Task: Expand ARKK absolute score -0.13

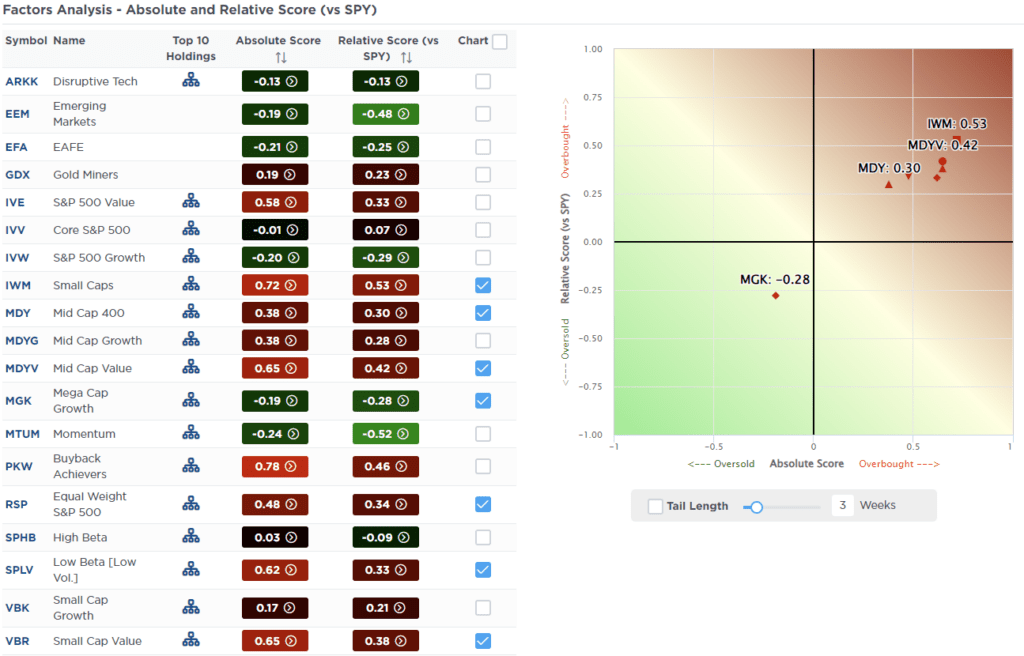Action: point(275,81)
